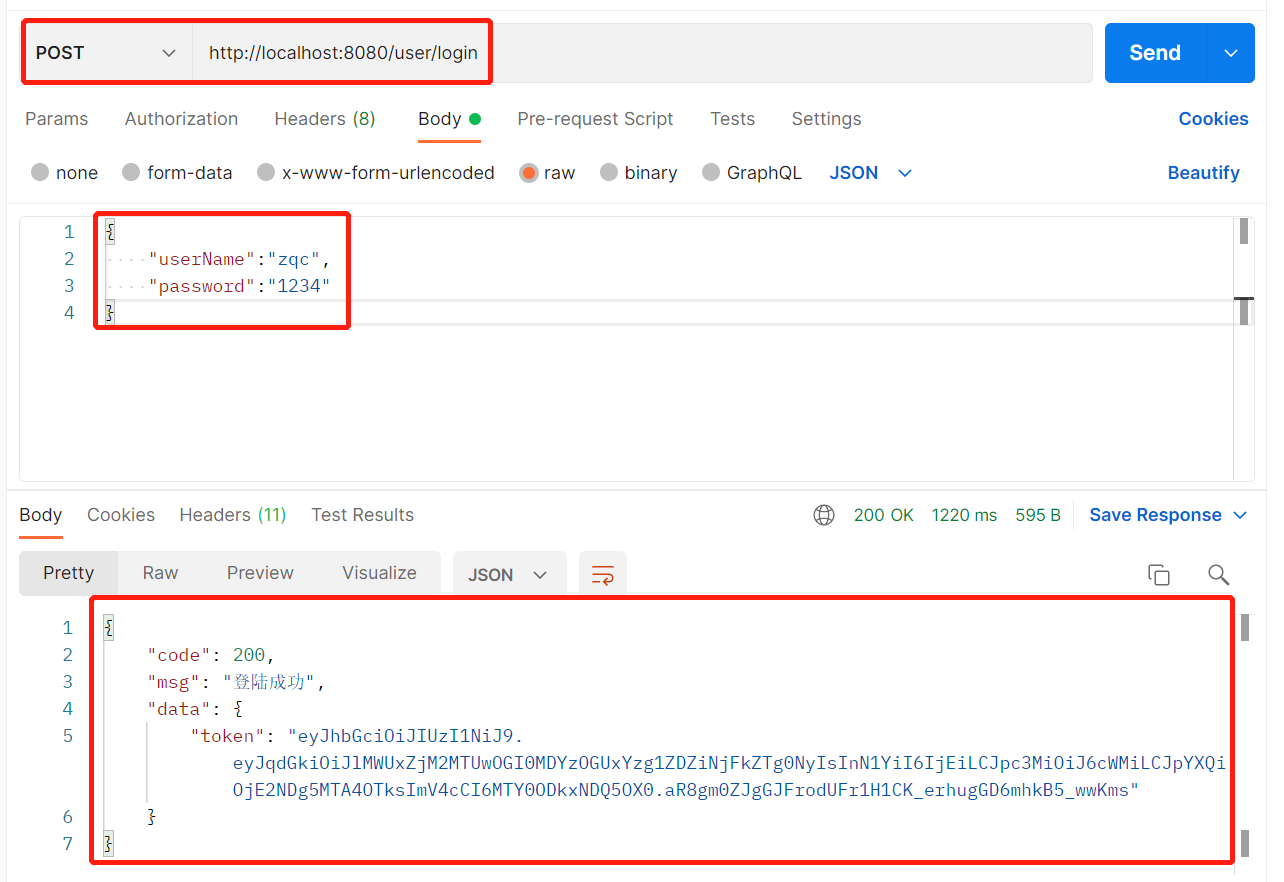Open the Tests tab

(x=733, y=119)
